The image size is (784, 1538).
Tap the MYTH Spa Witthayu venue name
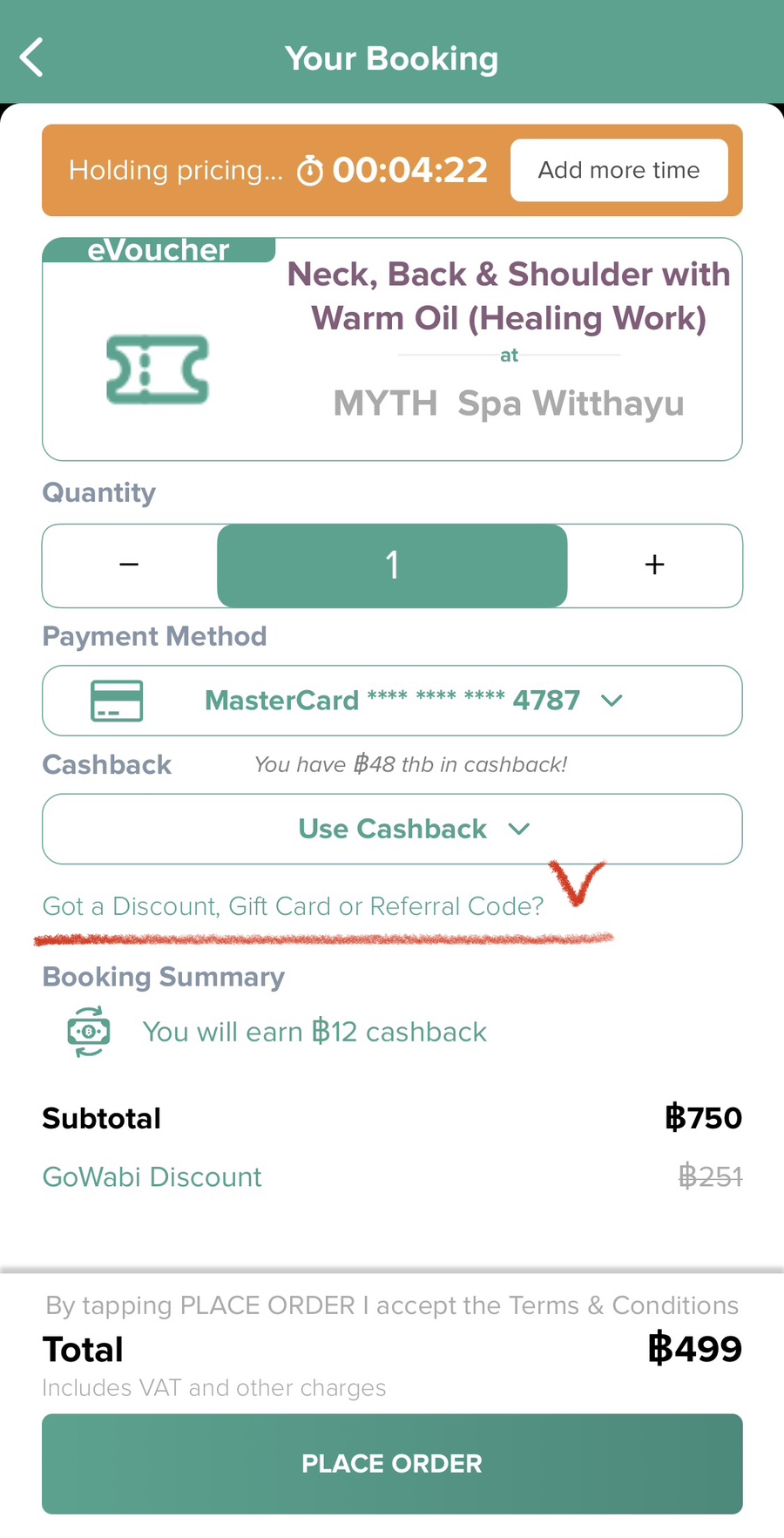[x=509, y=403]
